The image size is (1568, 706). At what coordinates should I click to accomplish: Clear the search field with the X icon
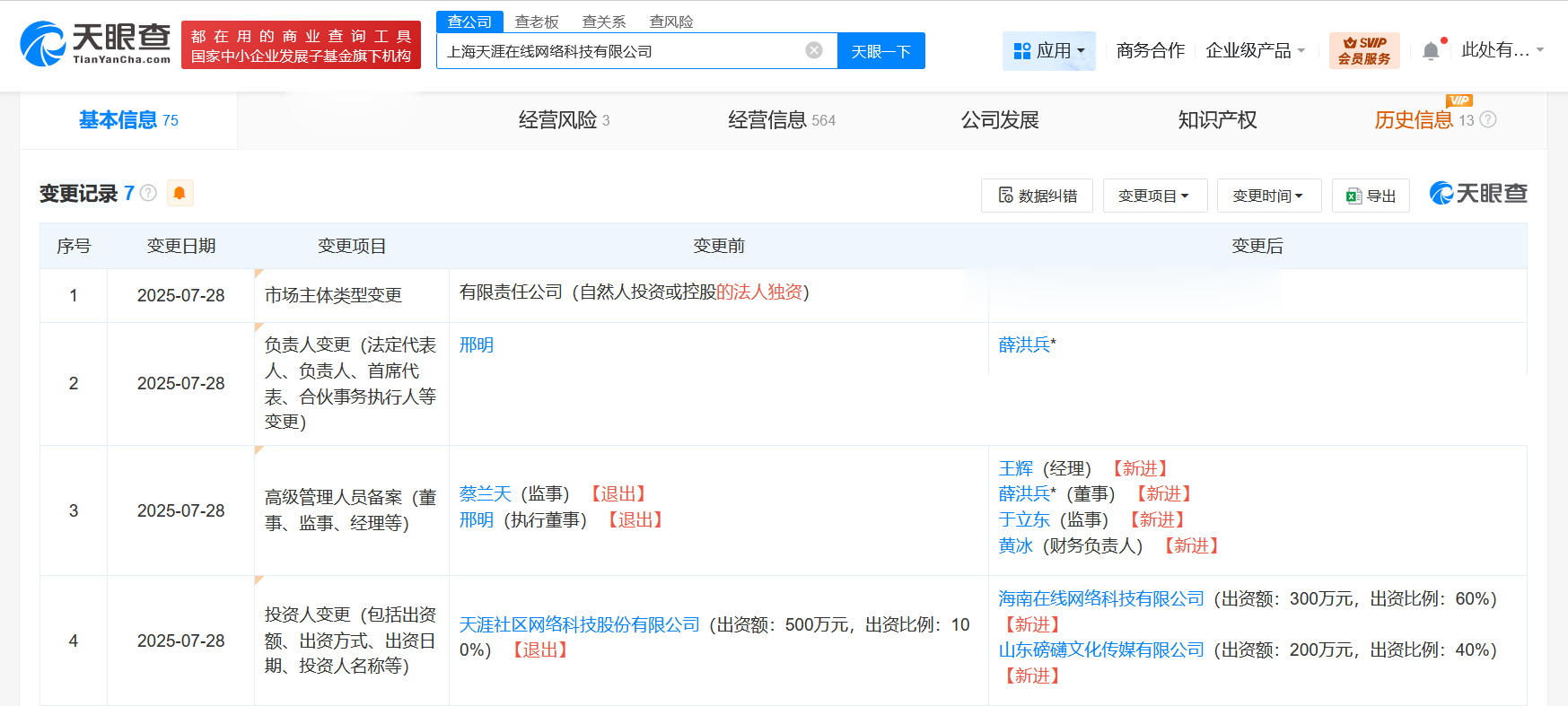pos(814,50)
